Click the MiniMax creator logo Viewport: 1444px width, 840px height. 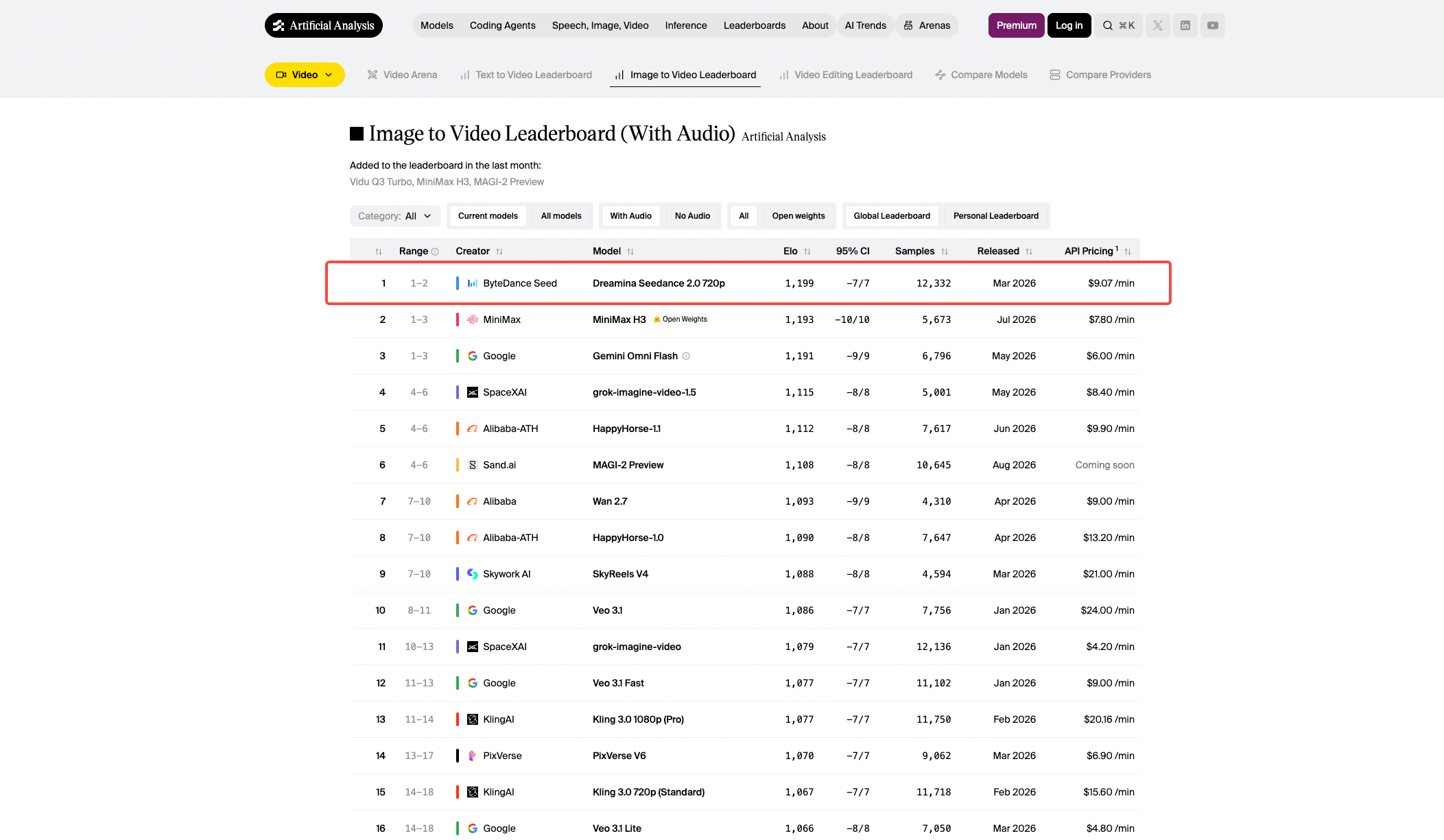click(473, 320)
